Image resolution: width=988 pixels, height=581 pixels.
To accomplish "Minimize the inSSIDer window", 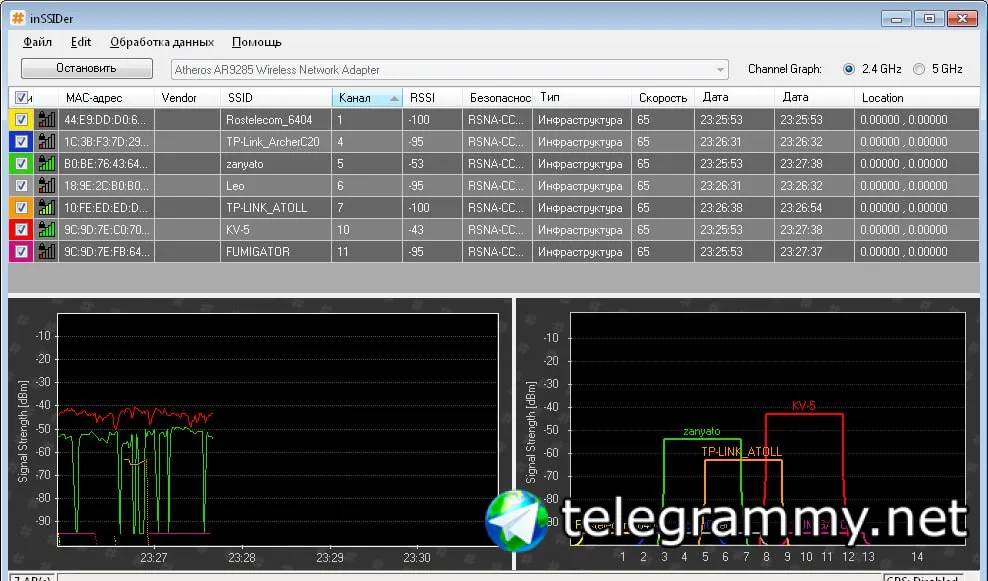I will (896, 18).
